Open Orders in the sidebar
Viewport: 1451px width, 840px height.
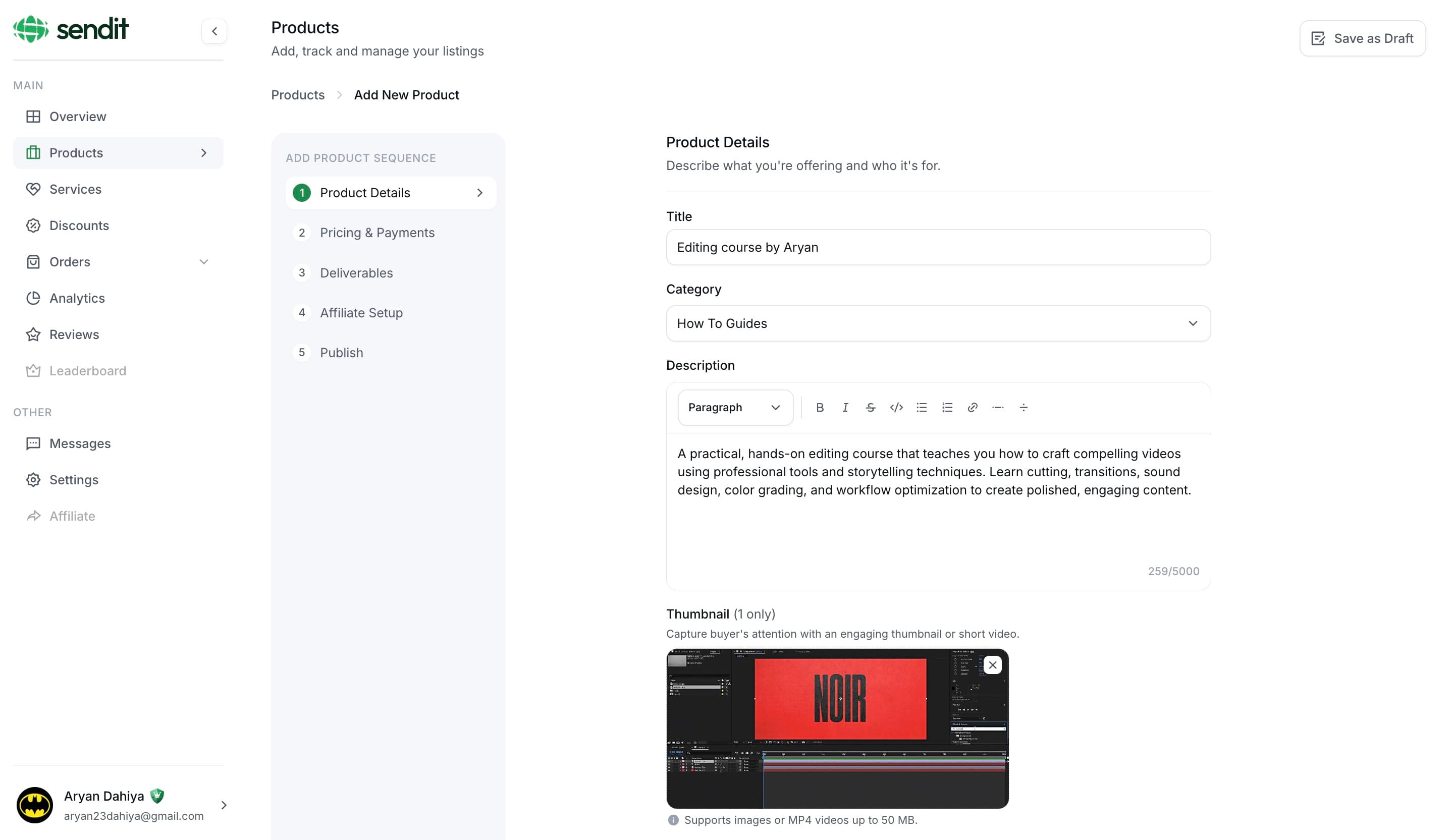(x=118, y=261)
